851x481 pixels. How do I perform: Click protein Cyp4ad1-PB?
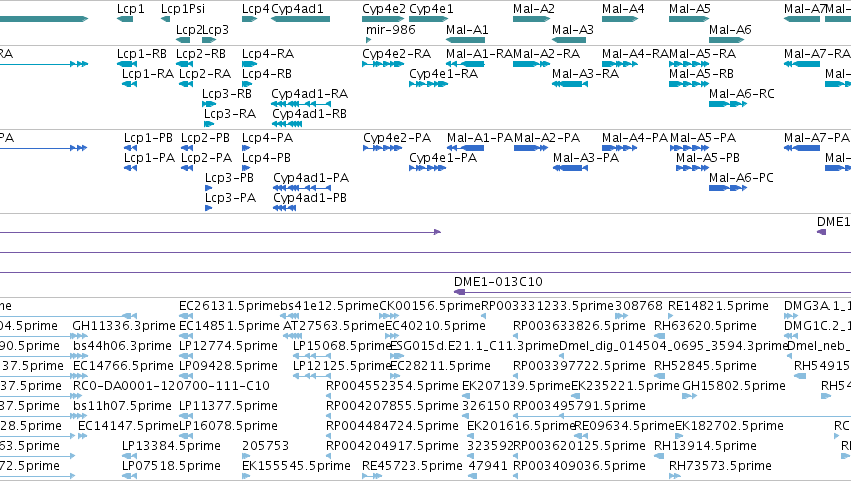click(x=284, y=208)
